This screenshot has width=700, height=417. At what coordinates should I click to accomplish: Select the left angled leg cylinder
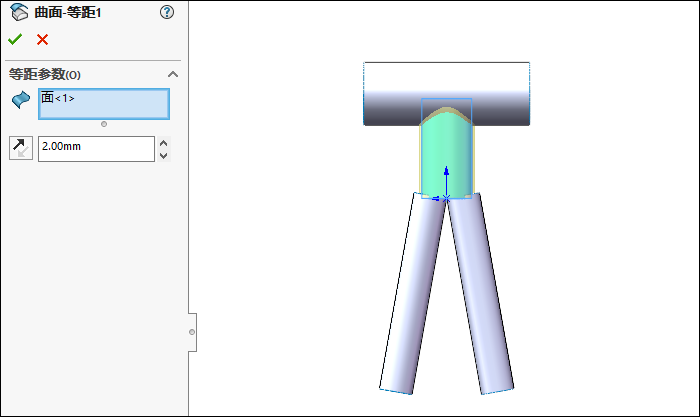pyautogui.click(x=412, y=294)
